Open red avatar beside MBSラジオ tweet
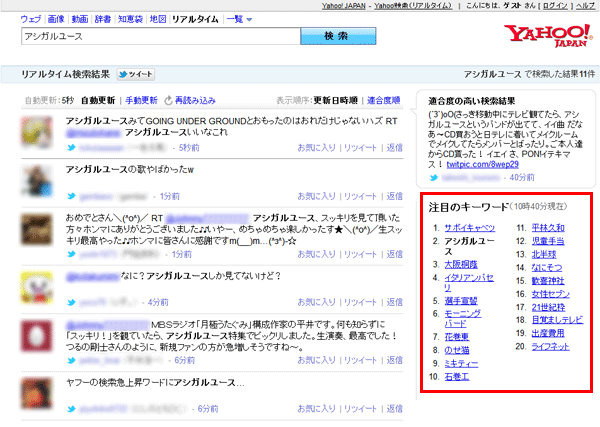Viewport: 600px width, 427px height. (x=36, y=336)
